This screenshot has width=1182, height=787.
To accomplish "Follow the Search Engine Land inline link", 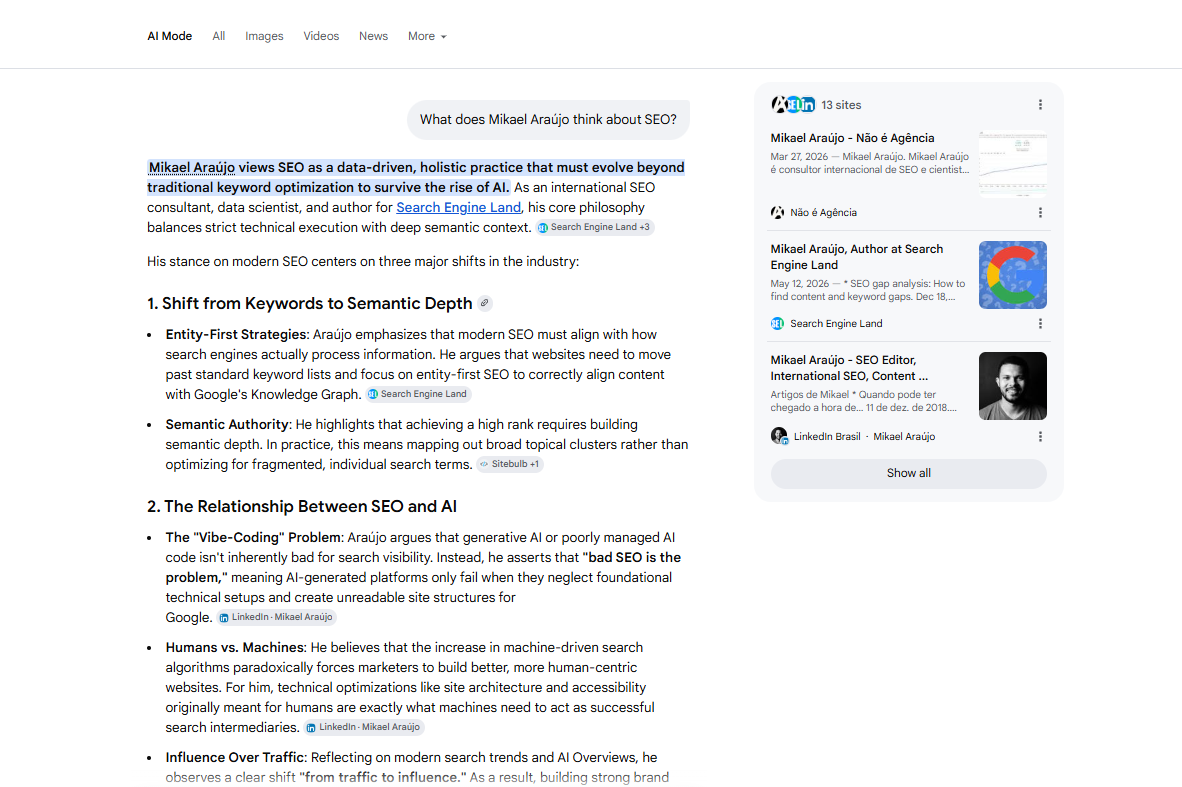I will click(458, 207).
